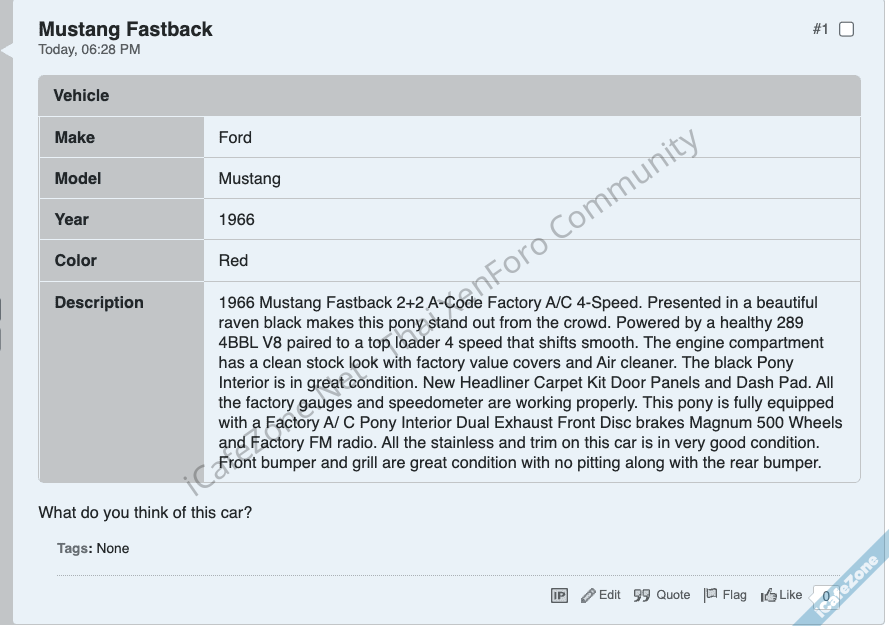This screenshot has height=626, width=889.
Task: Click the Description field label
Action: (x=99, y=302)
